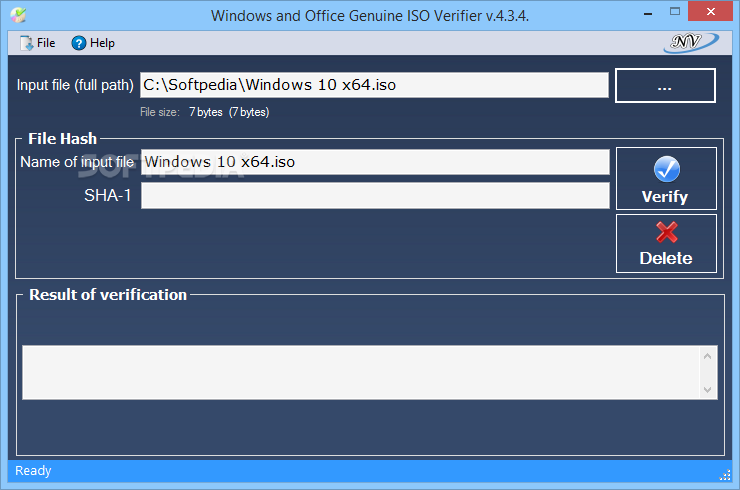Click the window title text
The width and height of the screenshot is (740, 490).
370,16
